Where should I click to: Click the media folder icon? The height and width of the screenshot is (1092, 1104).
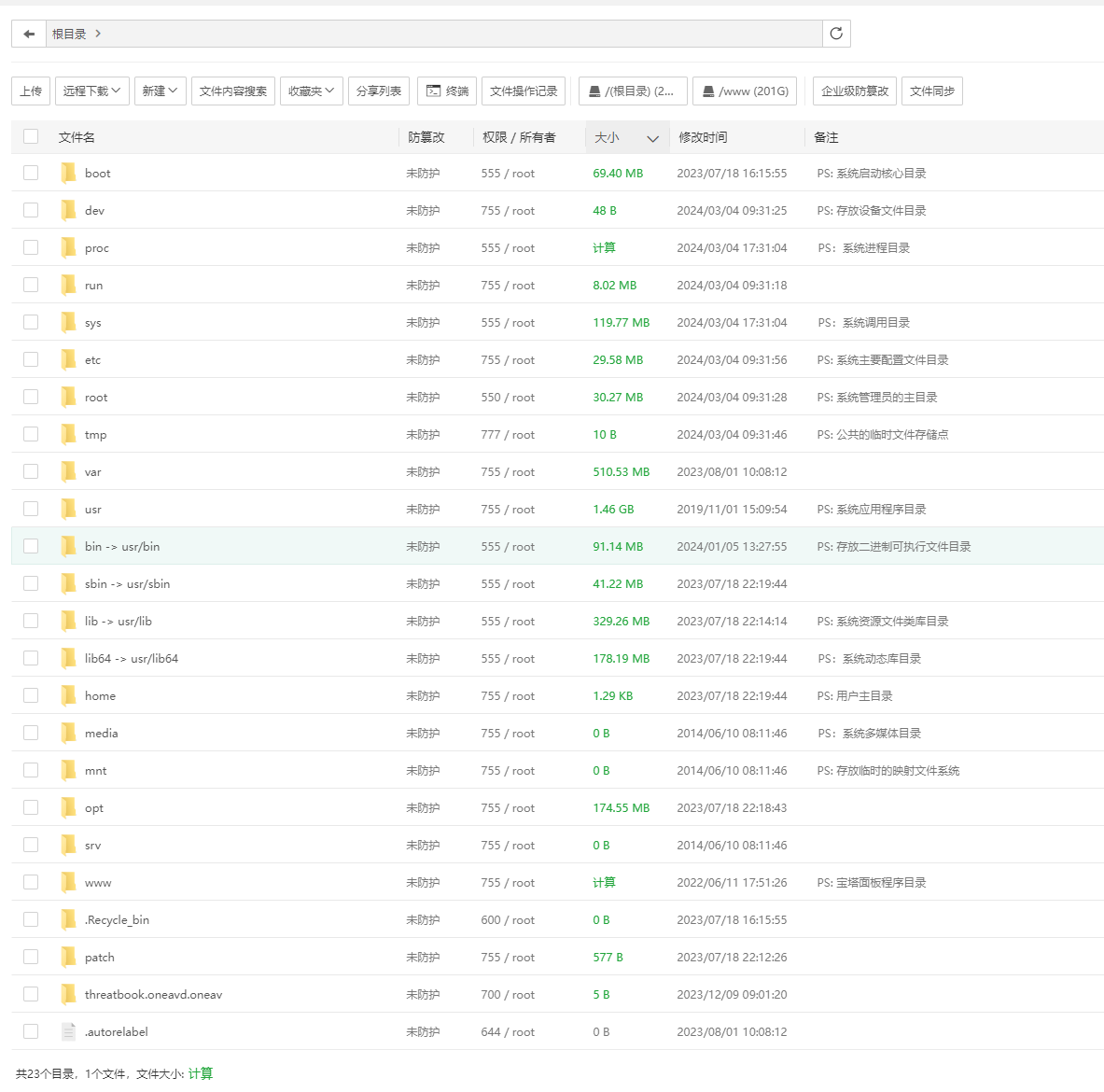coord(68,733)
